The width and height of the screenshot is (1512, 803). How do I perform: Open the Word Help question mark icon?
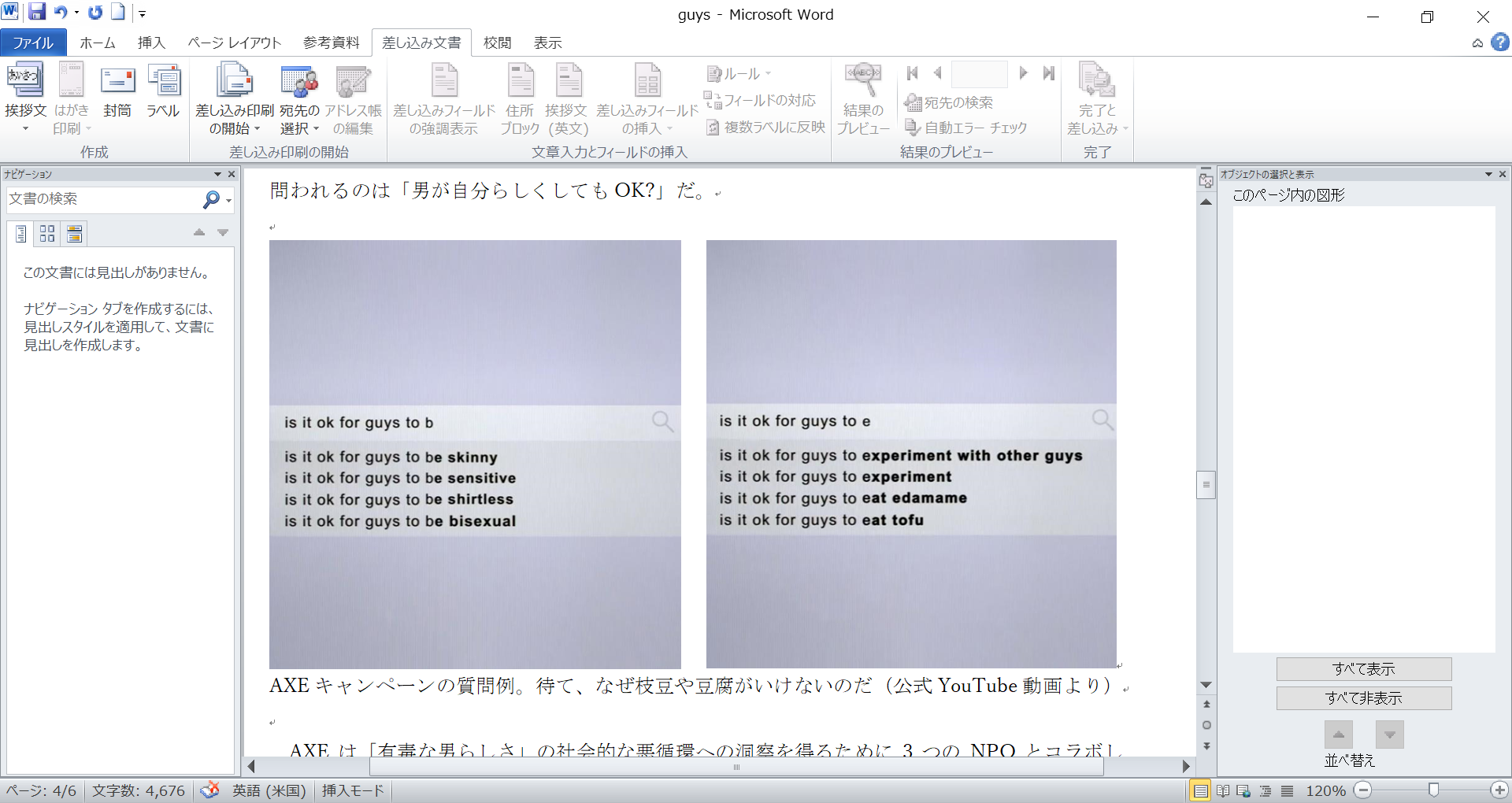[x=1500, y=43]
